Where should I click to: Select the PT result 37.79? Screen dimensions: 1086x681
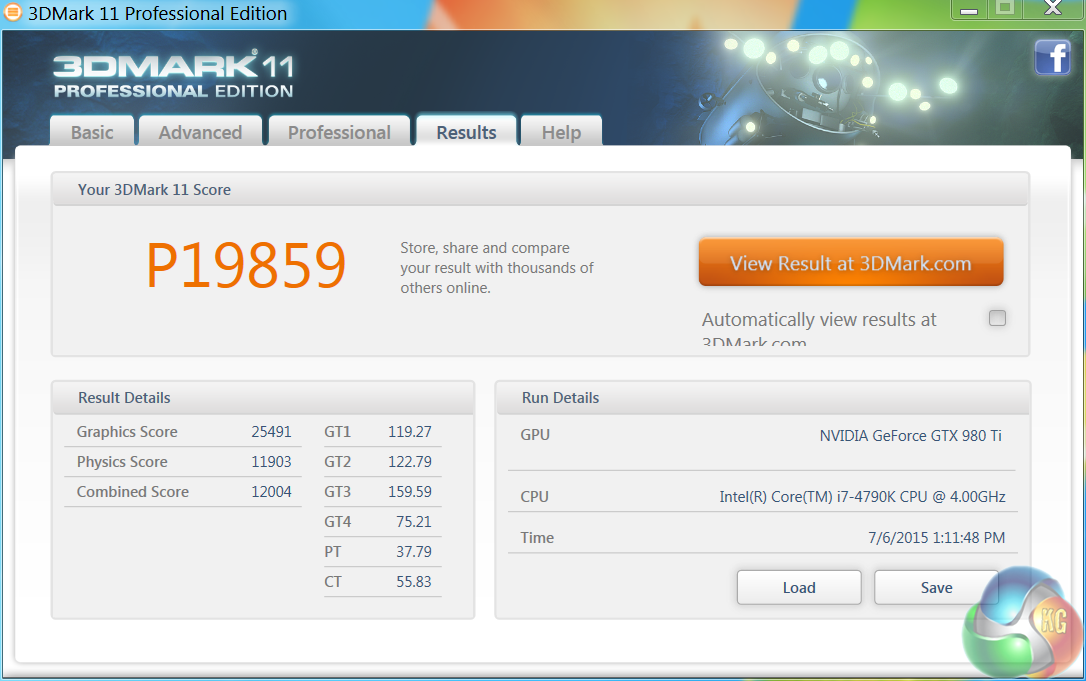(413, 551)
